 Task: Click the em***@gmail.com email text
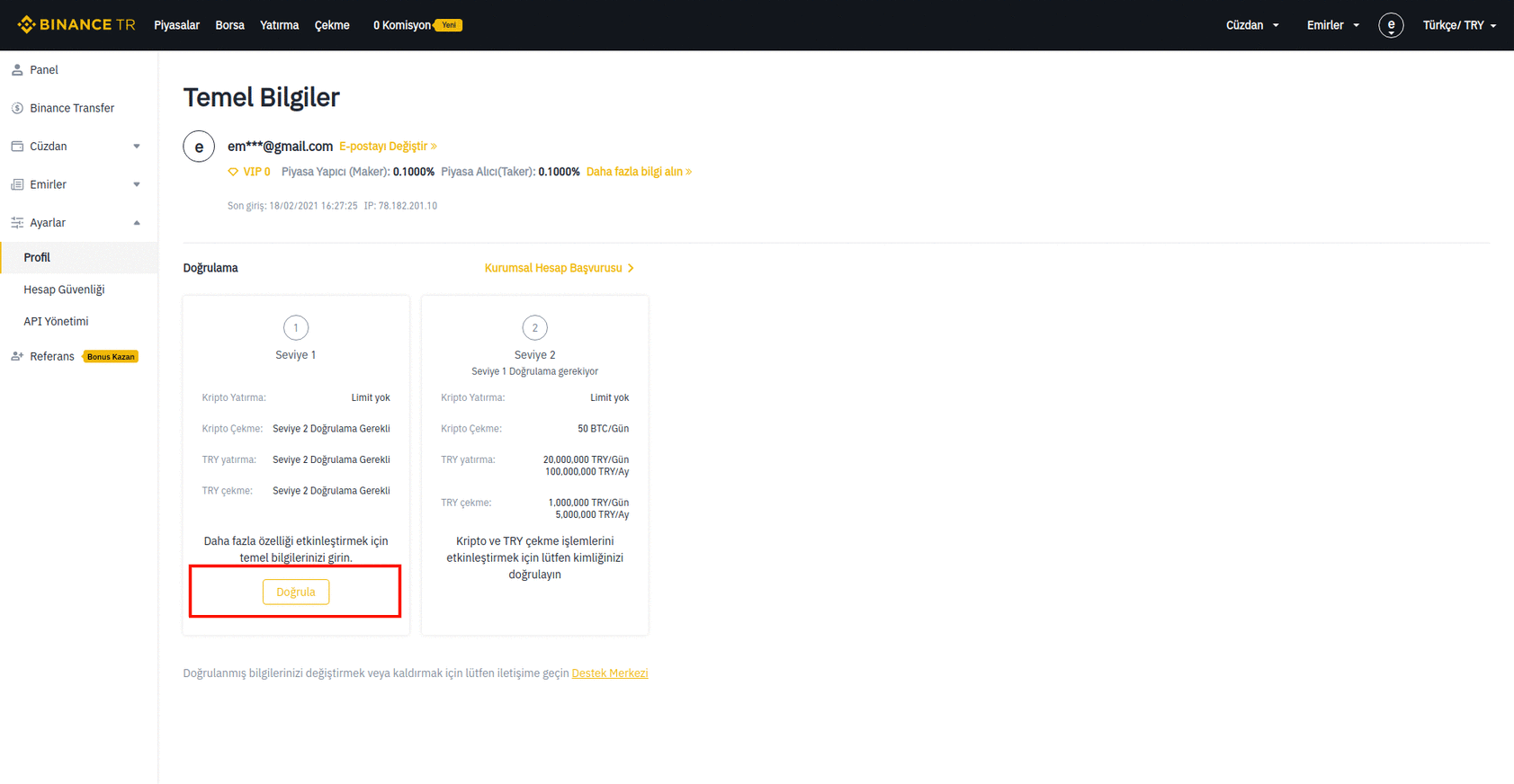point(280,146)
